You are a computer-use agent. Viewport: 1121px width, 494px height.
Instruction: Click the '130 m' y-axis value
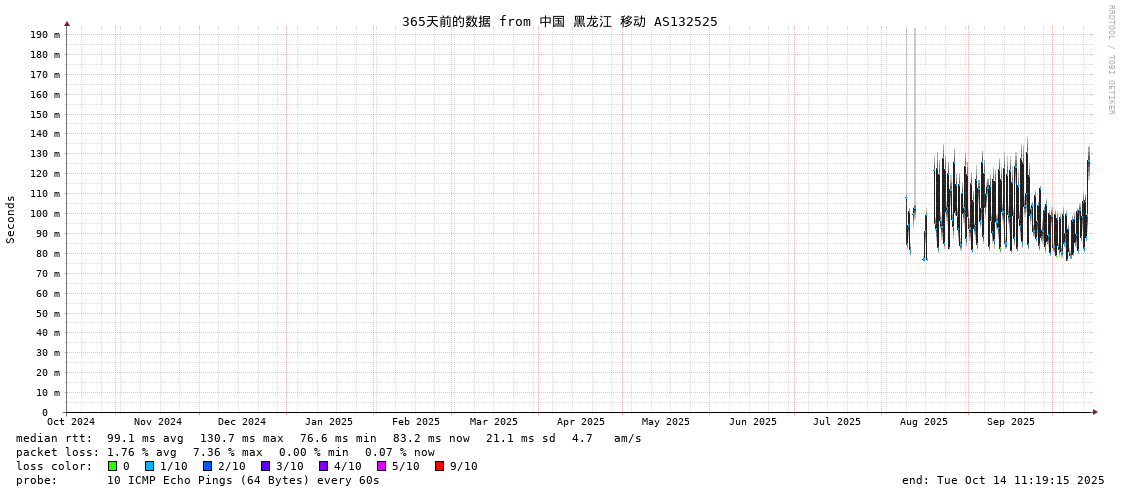45,154
